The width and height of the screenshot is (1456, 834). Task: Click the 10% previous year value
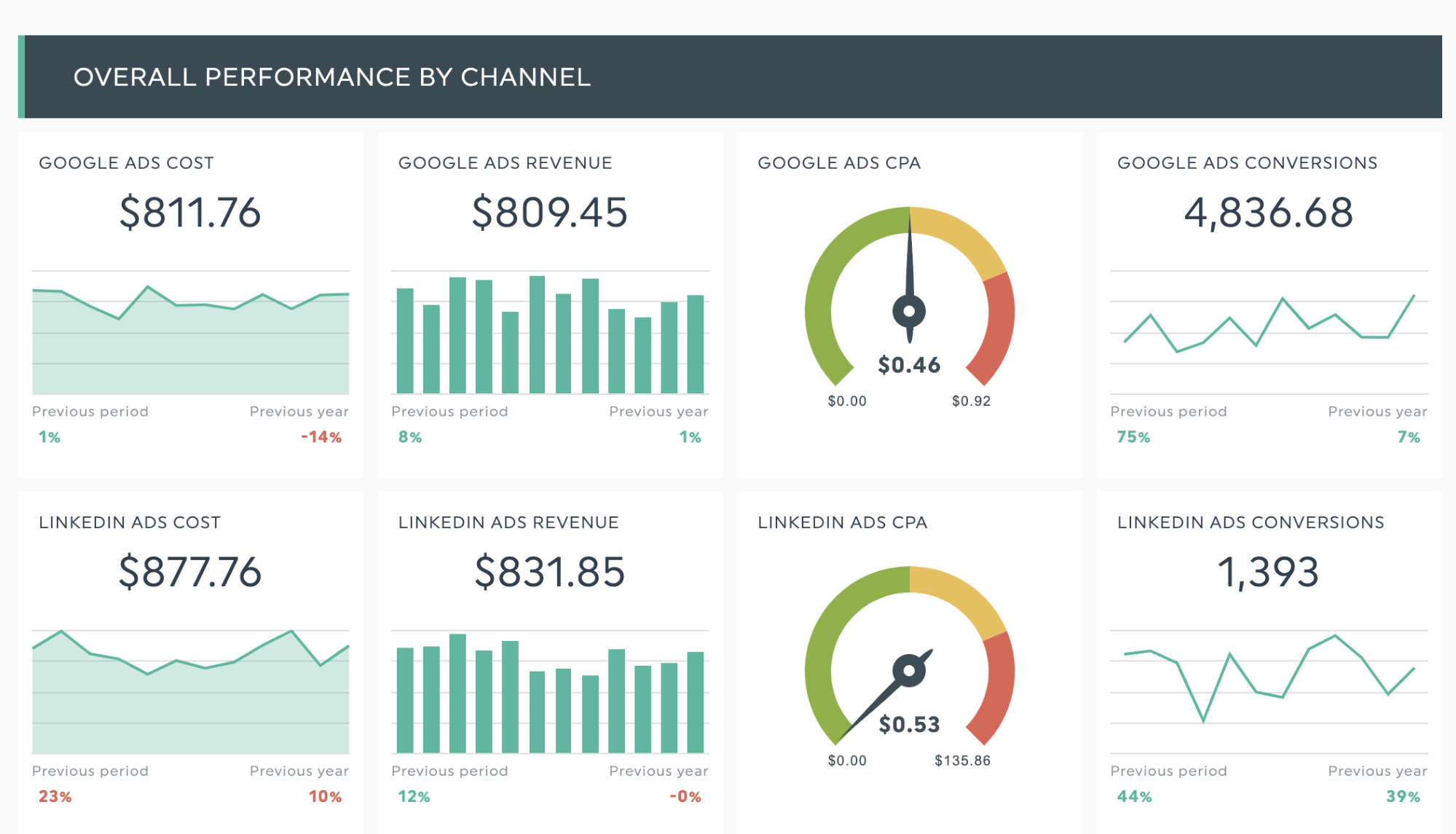325,796
